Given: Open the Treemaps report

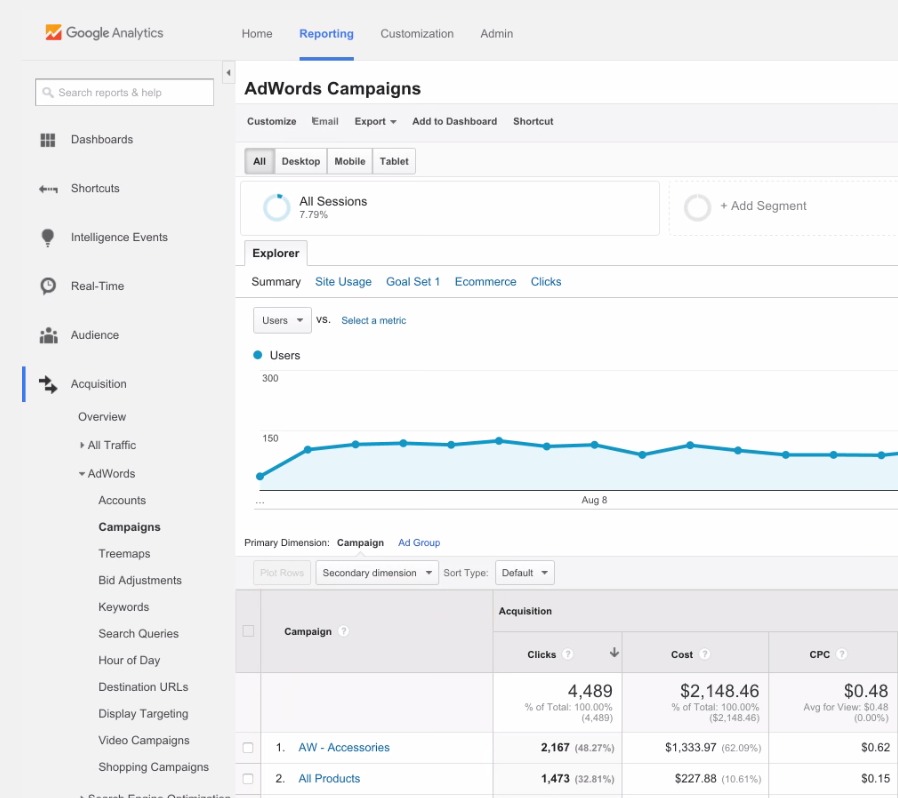Looking at the screenshot, I should click(124, 554).
